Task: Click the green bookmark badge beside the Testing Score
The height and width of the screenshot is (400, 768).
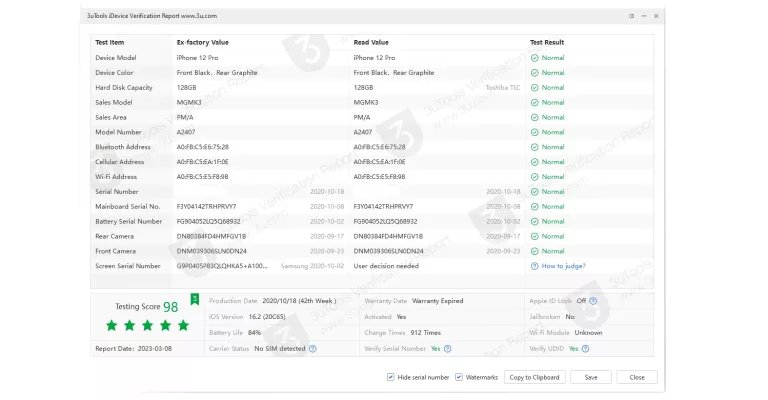Action: point(194,299)
